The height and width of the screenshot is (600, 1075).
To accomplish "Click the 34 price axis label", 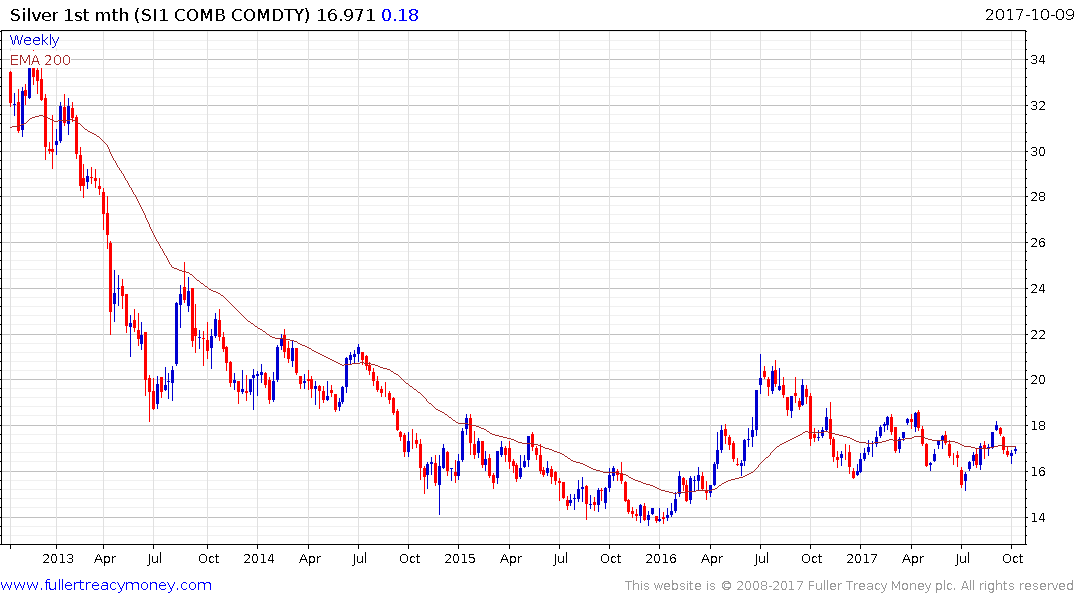I will pos(1037,60).
